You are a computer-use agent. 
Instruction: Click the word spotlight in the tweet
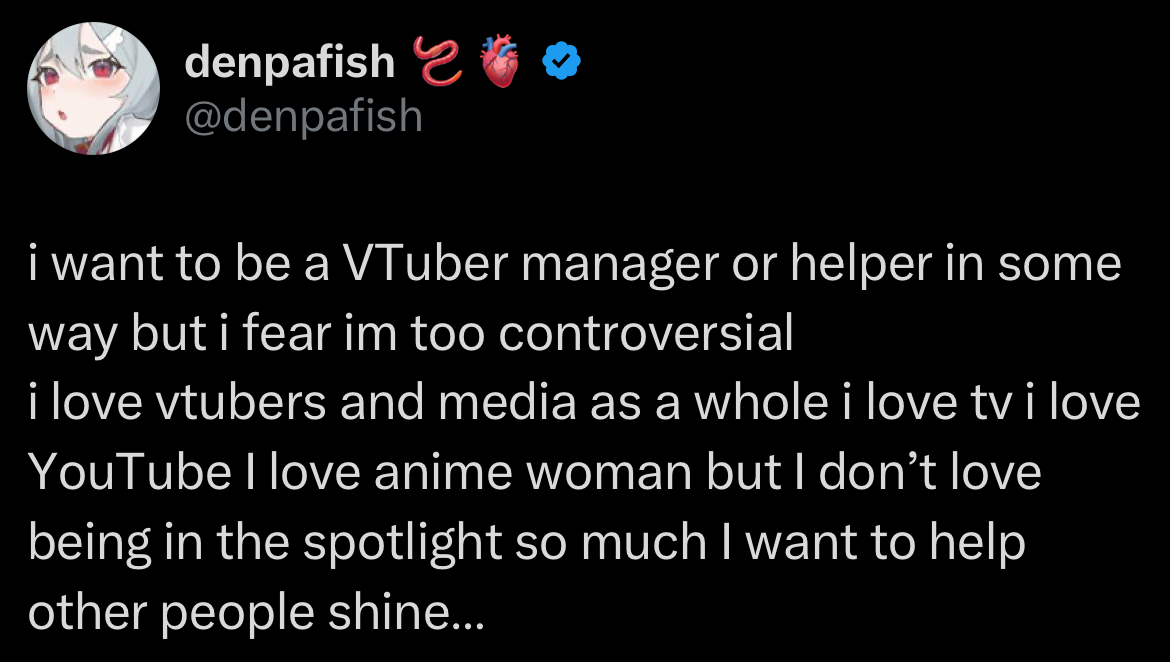403,543
